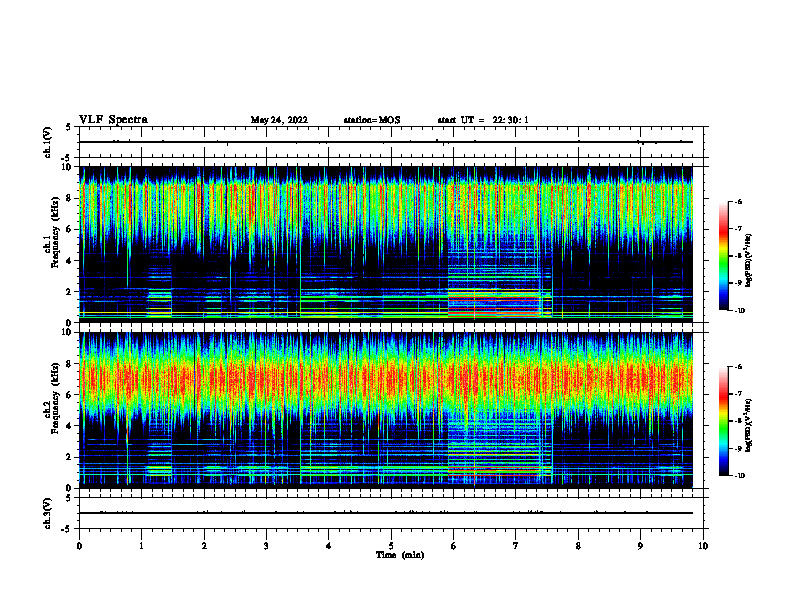
Task: Click time axis tick label "6"
Action: click(454, 546)
